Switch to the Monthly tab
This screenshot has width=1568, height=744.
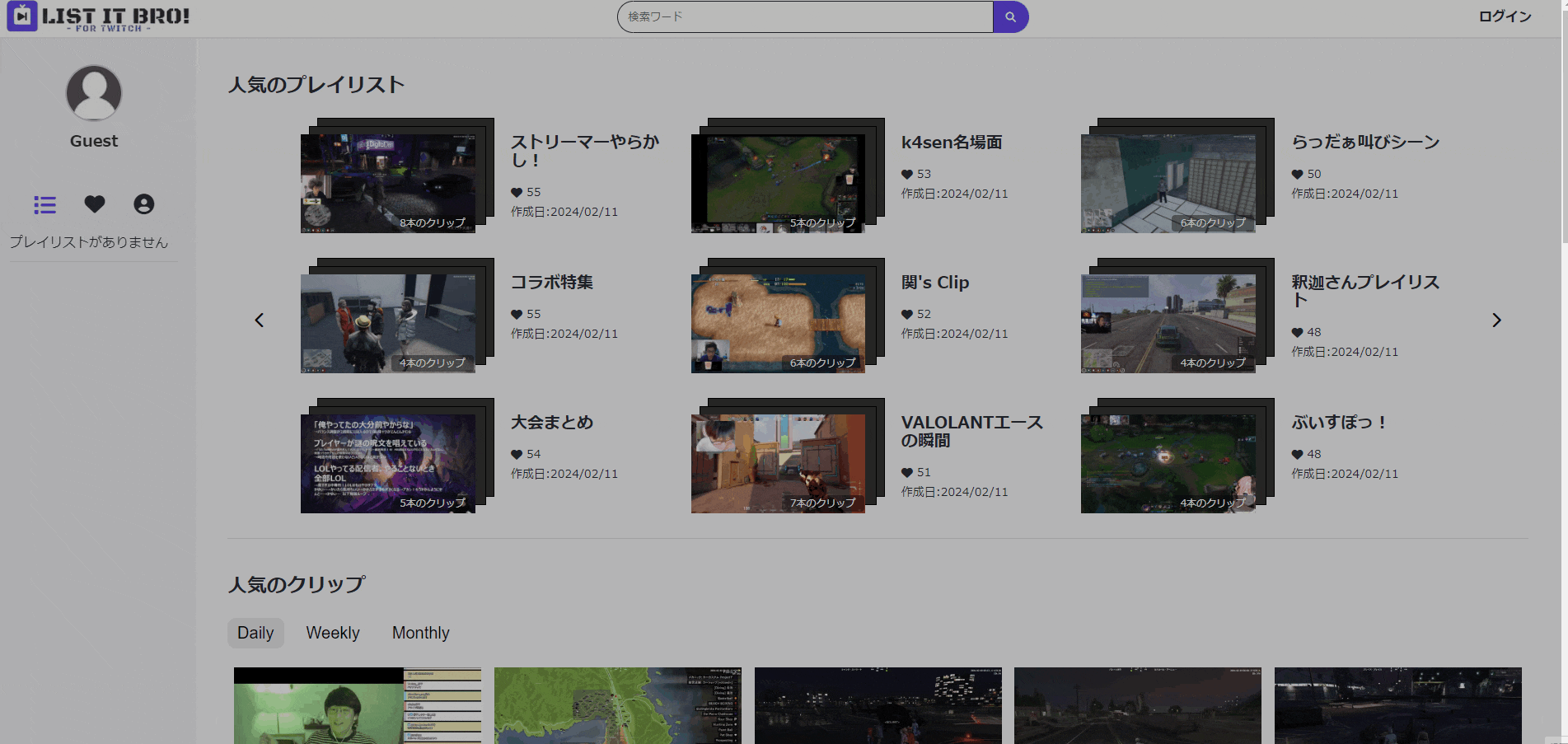(x=420, y=633)
